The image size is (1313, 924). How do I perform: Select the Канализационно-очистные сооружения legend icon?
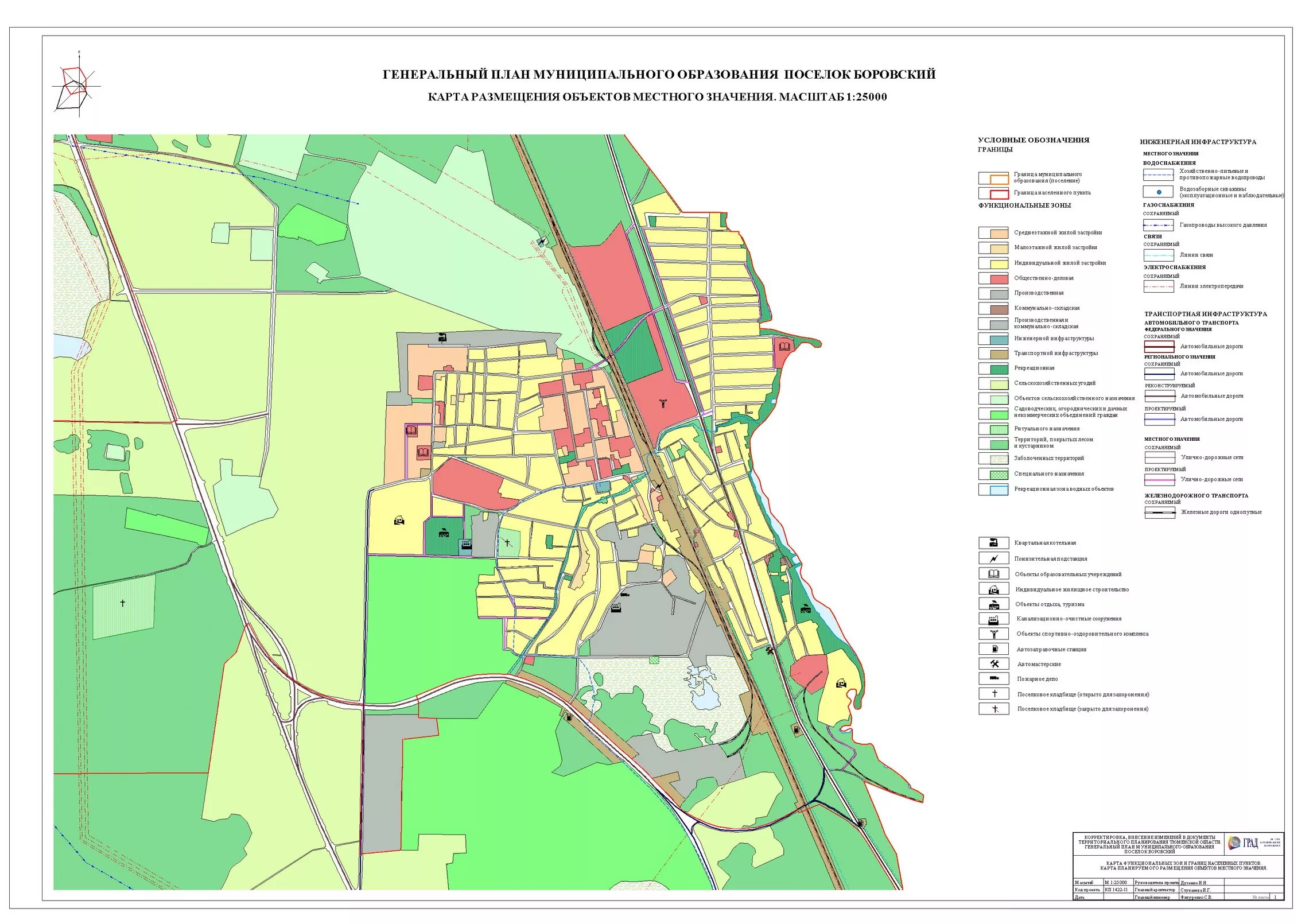pyautogui.click(x=993, y=619)
